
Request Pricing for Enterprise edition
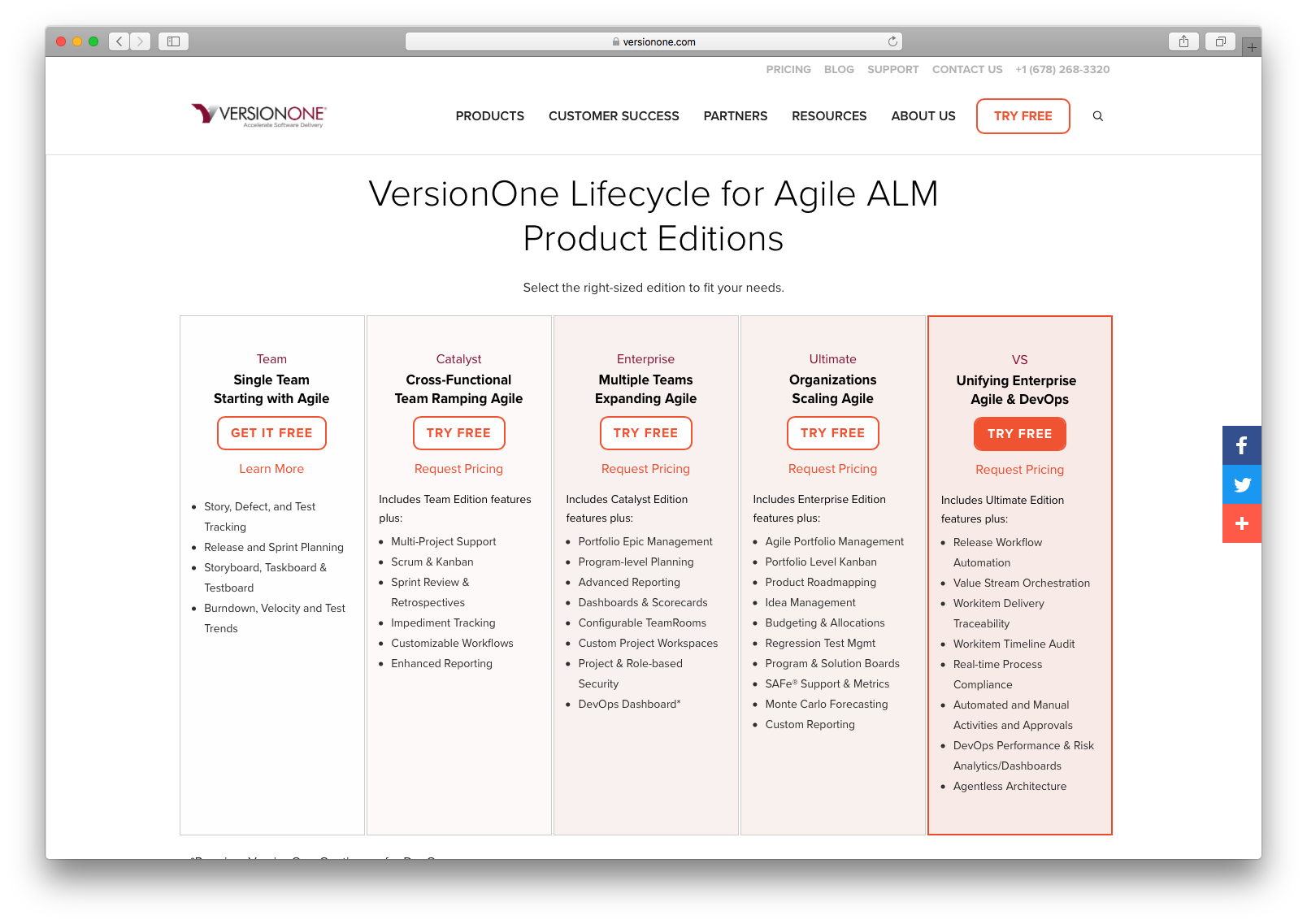click(x=645, y=469)
